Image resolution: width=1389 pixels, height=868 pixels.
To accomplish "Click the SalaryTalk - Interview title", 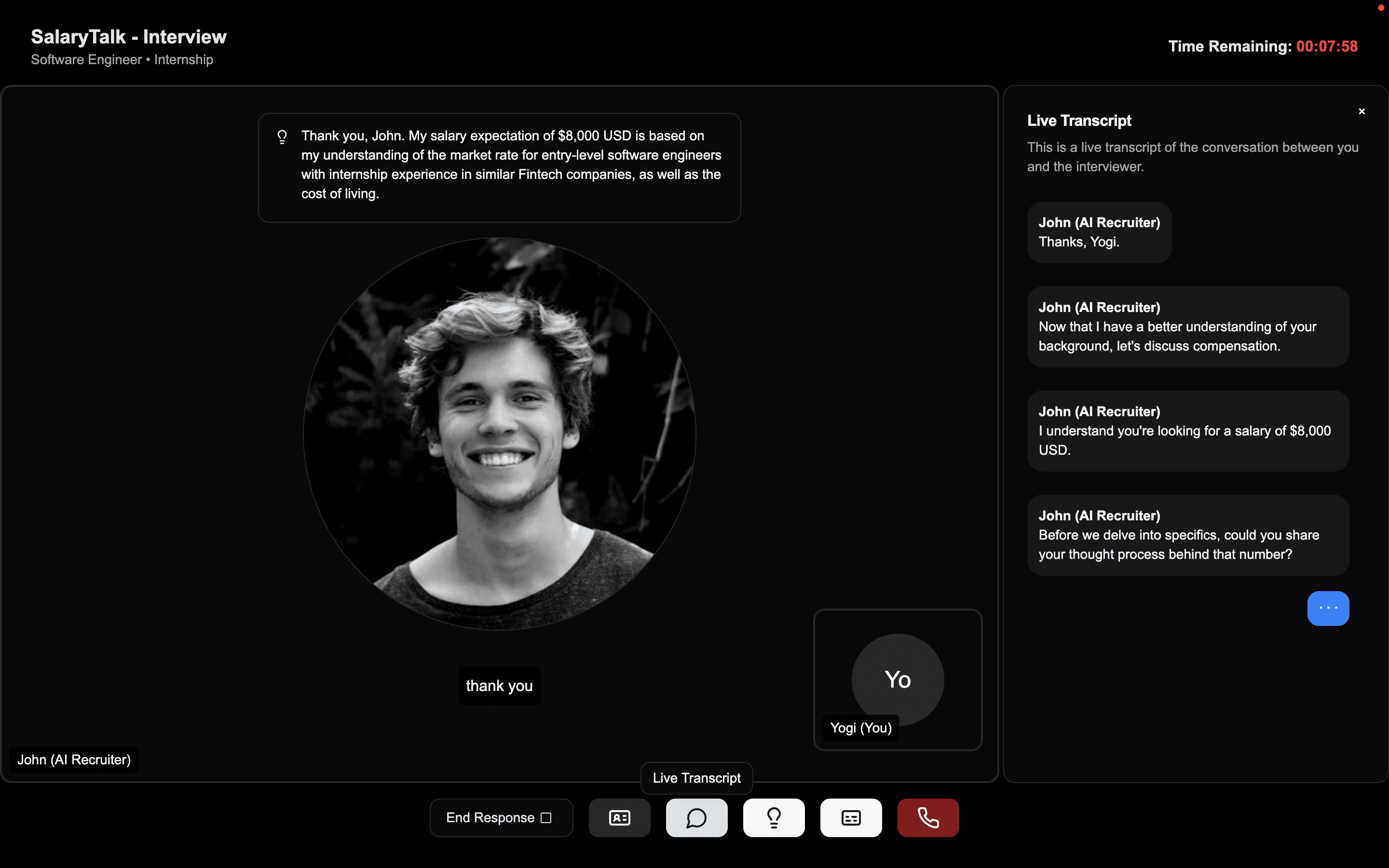I will point(129,36).
